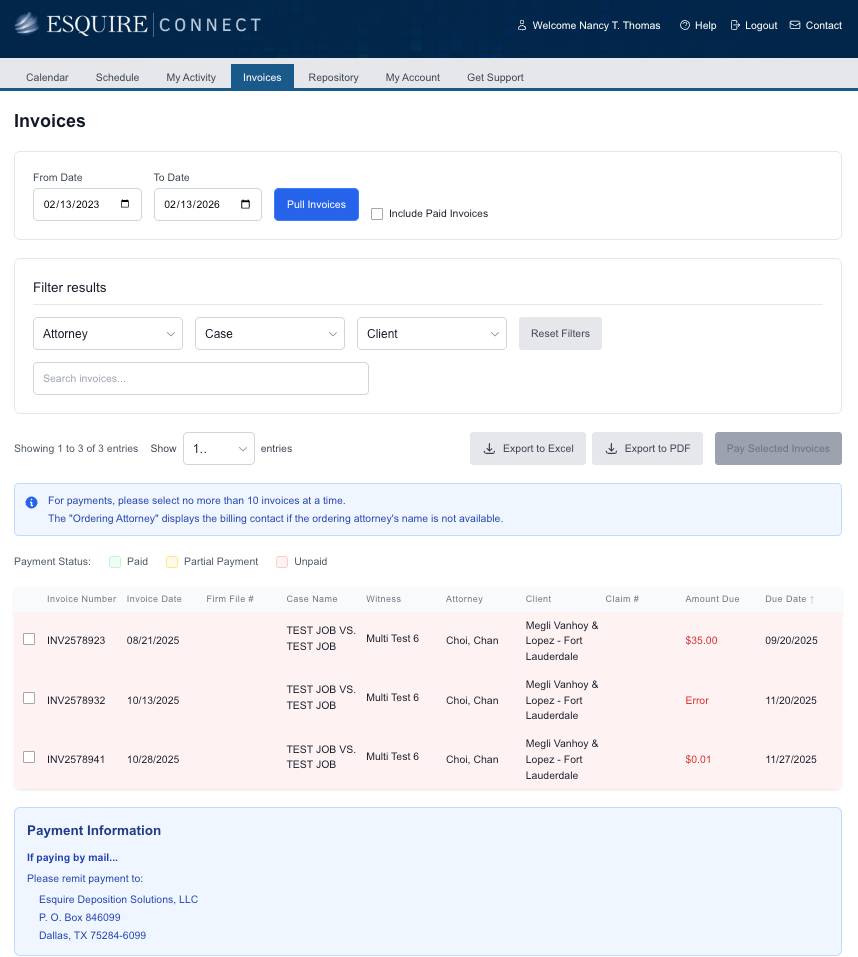Expand the Show entries count dropdown

(x=219, y=449)
